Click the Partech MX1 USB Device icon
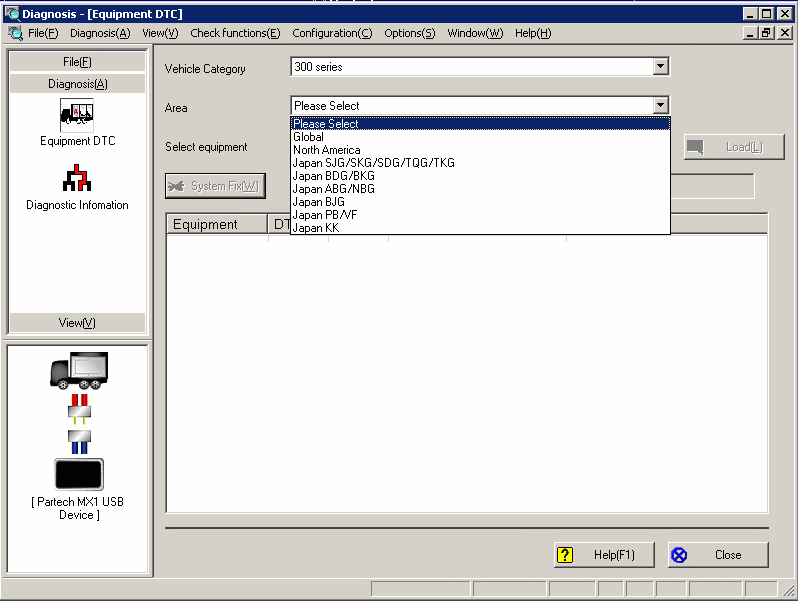The height and width of the screenshot is (601, 798). pyautogui.click(x=78, y=474)
